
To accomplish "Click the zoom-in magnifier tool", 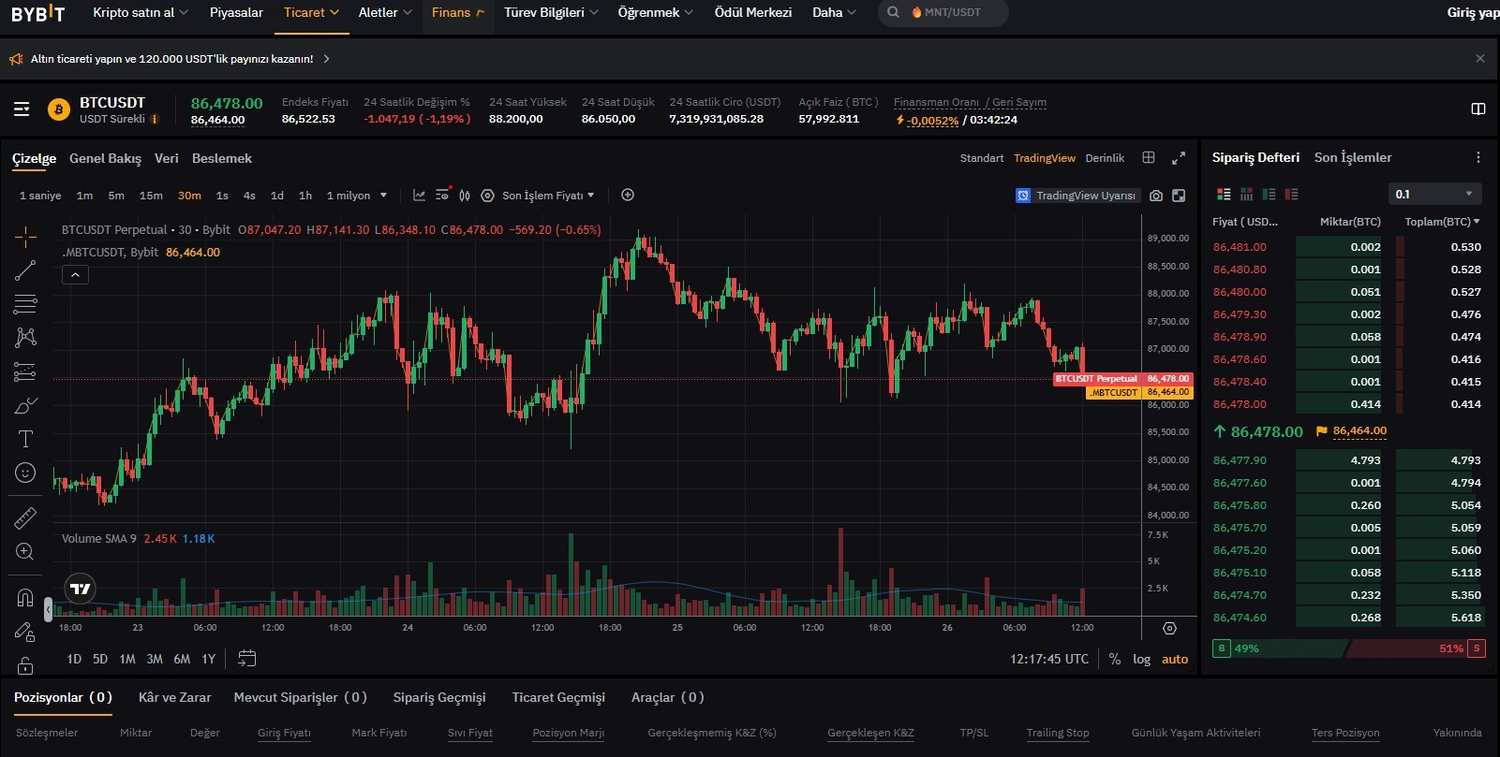I will pos(25,552).
